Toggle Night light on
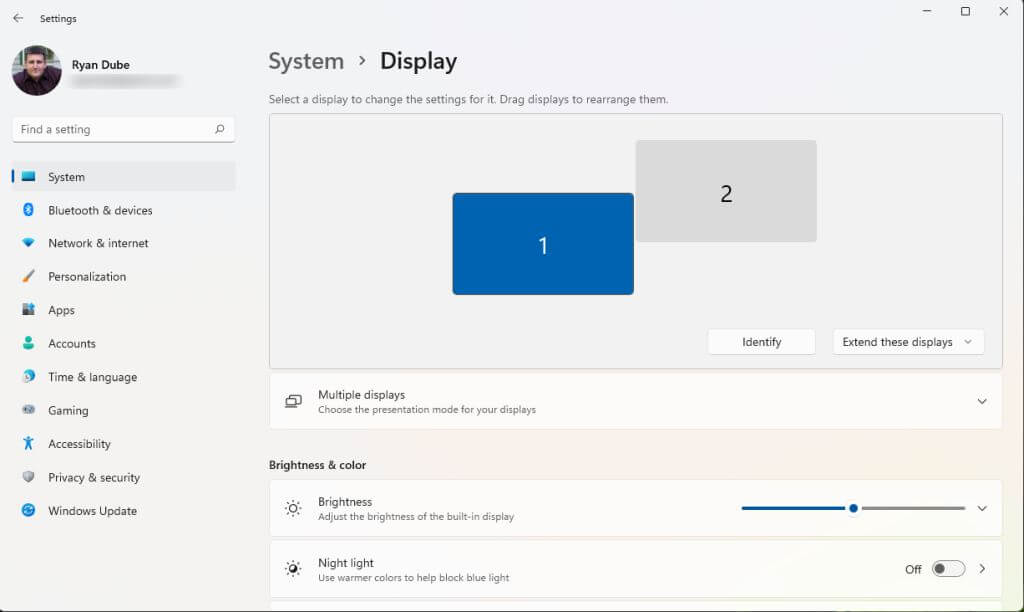Viewport: 1024px width, 612px height. (946, 568)
